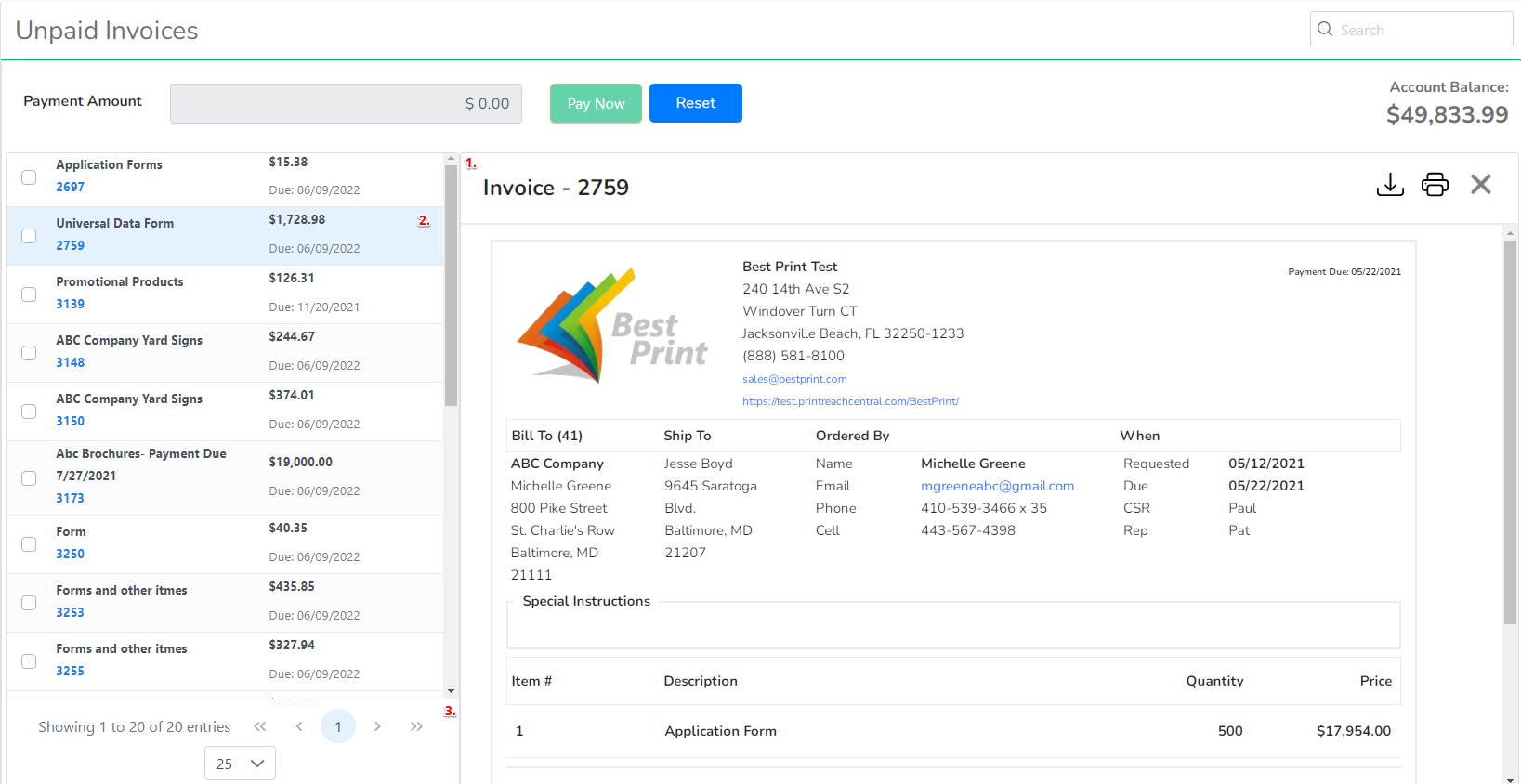Open invoice number 3150 link
The width and height of the screenshot is (1521, 784).
70,421
